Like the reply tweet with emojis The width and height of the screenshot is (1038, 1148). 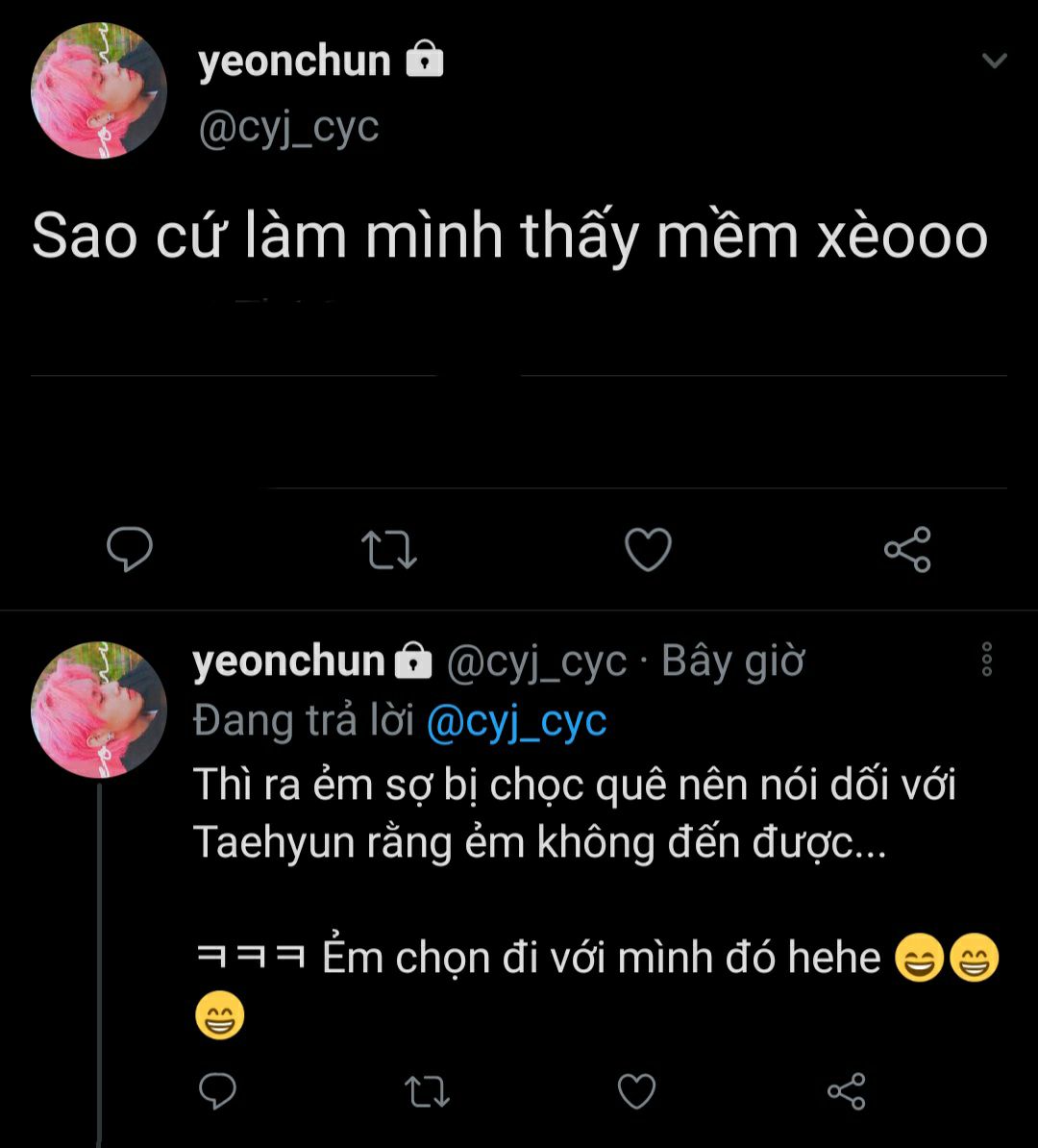tap(635, 1091)
